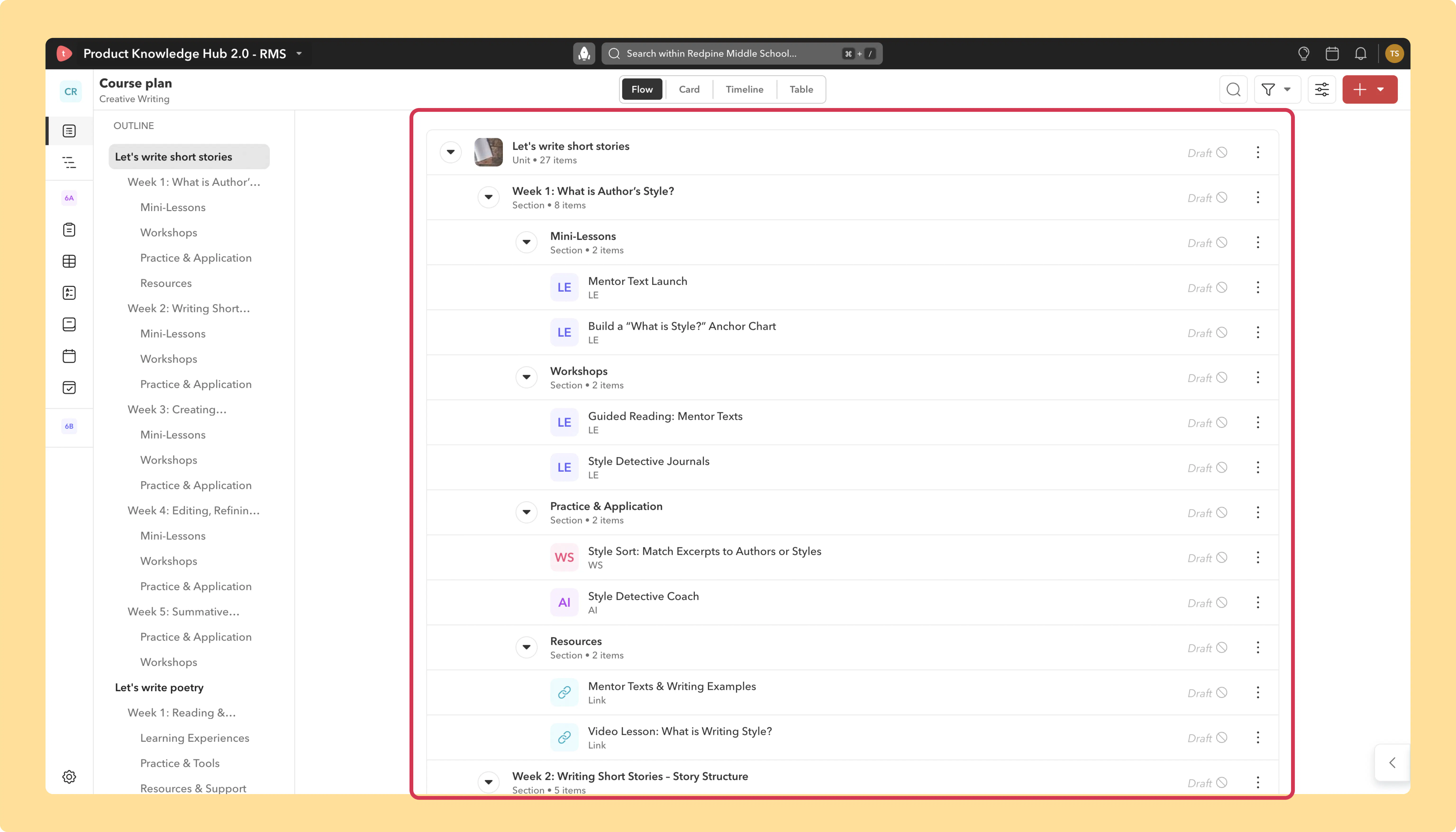The width and height of the screenshot is (1456, 832).
Task: Open the notifications bell
Action: pyautogui.click(x=1360, y=54)
